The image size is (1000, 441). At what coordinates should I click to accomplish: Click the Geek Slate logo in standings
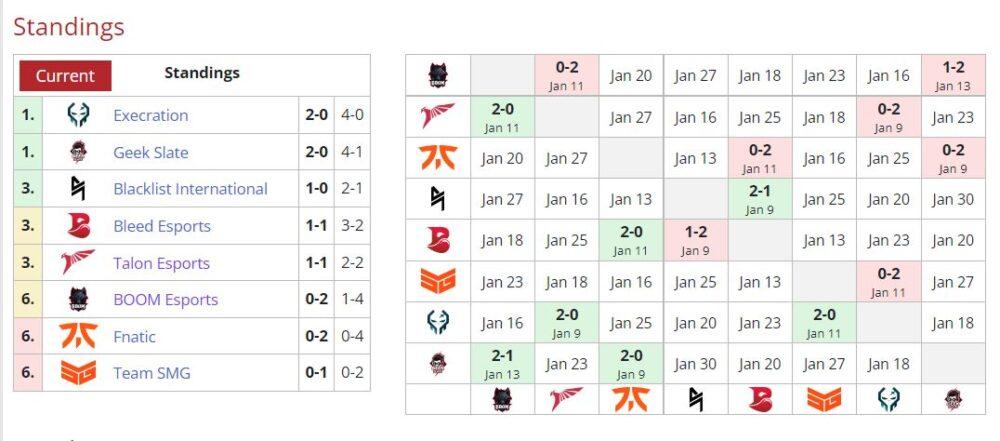pyautogui.click(x=78, y=153)
